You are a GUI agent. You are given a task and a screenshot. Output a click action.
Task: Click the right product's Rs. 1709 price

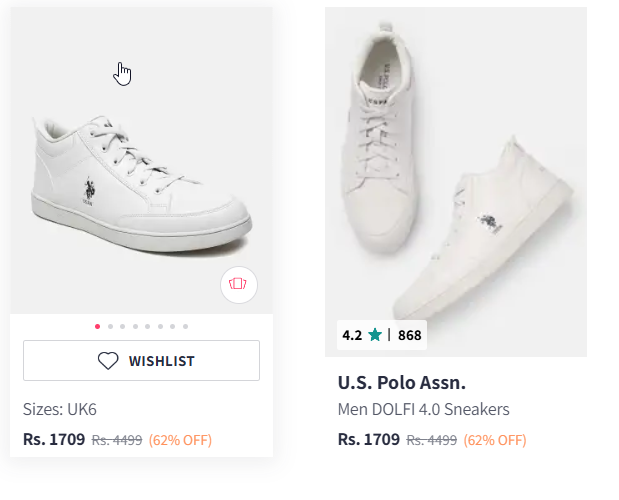(x=369, y=439)
